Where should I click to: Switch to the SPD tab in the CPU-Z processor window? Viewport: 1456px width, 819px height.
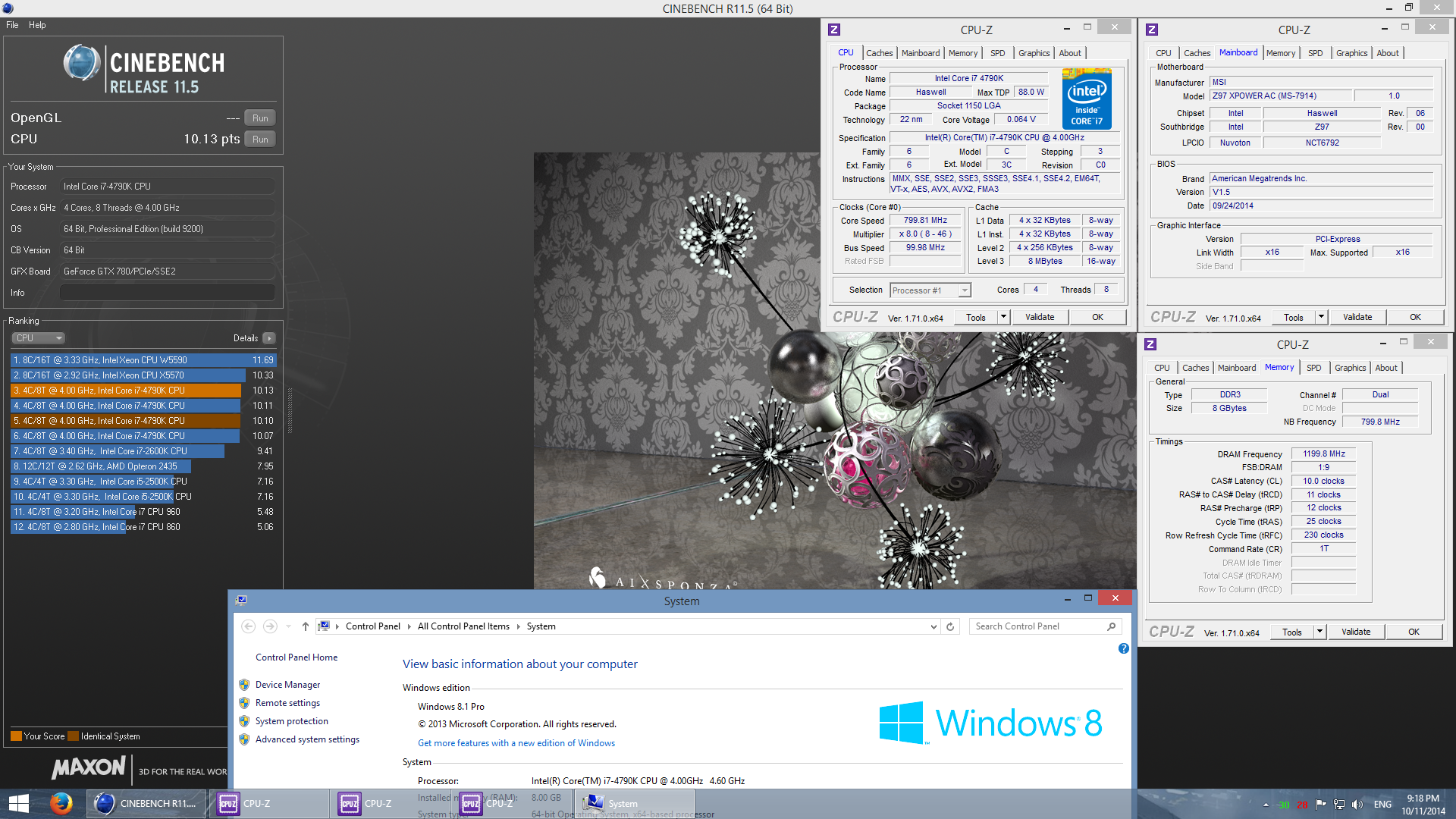click(997, 53)
